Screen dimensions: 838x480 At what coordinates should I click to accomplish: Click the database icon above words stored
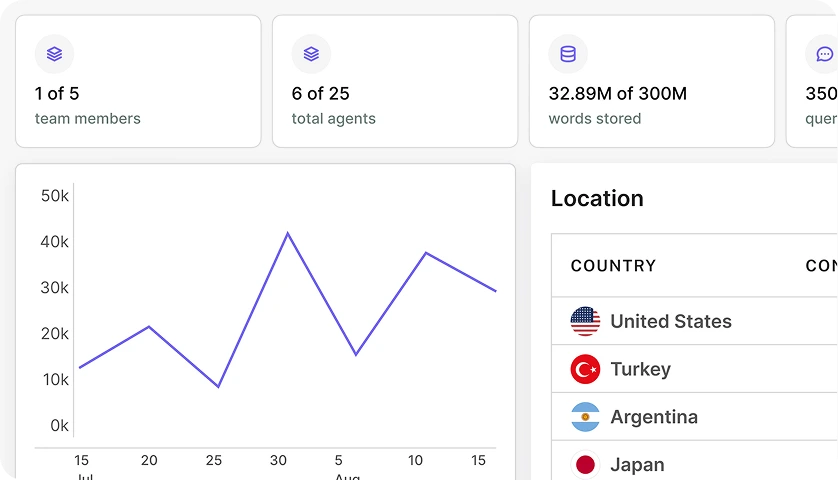pos(568,54)
